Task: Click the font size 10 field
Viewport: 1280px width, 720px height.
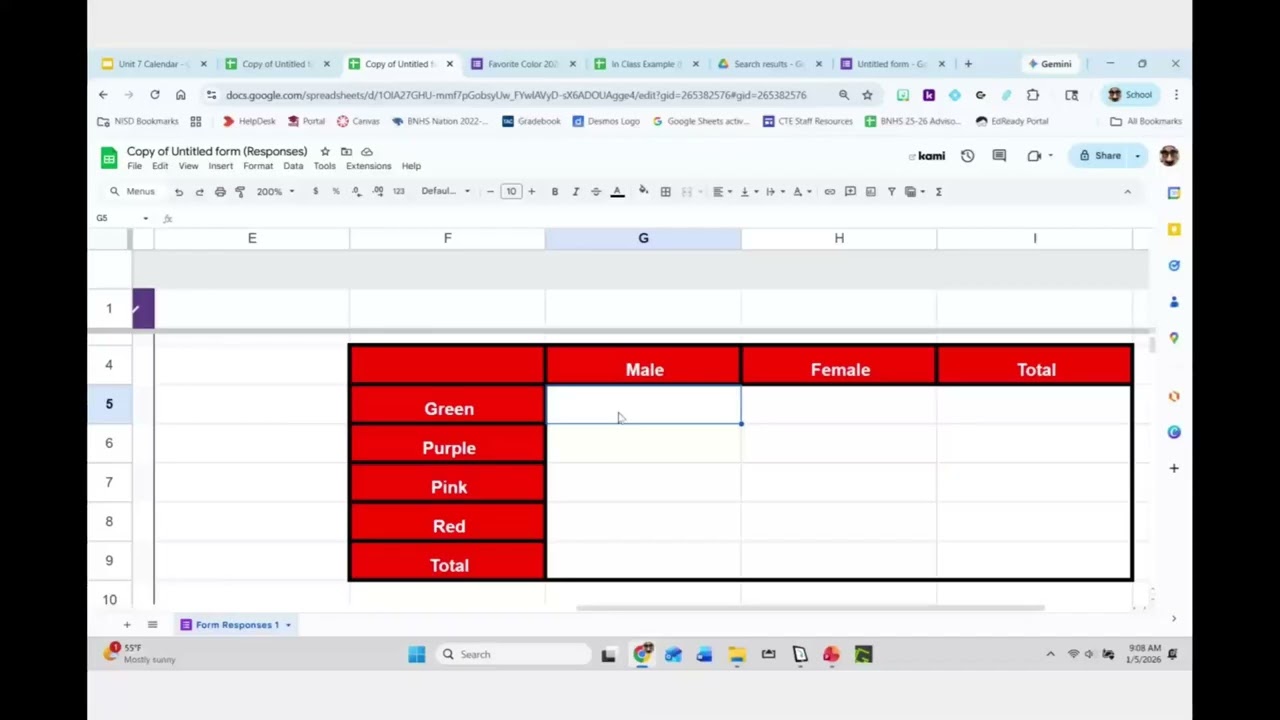Action: coord(511,191)
